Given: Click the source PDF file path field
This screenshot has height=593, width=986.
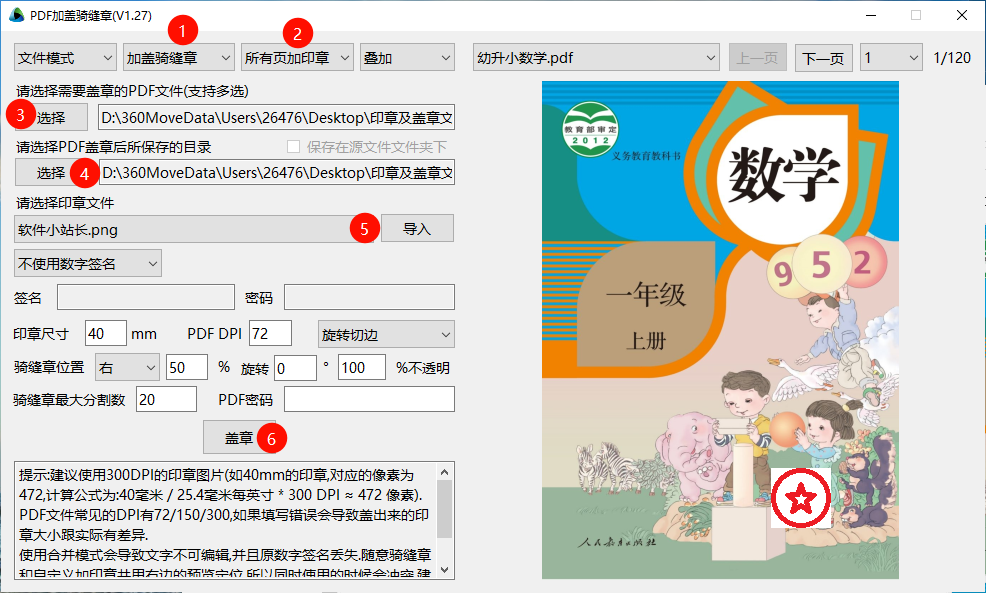Looking at the screenshot, I should 277,118.
